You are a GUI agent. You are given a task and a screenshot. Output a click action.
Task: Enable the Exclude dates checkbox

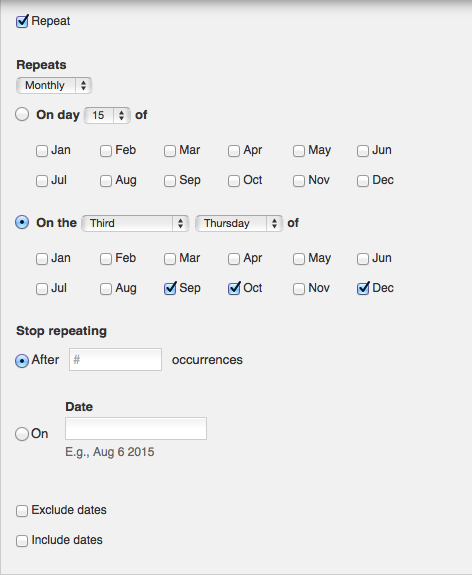tap(22, 511)
